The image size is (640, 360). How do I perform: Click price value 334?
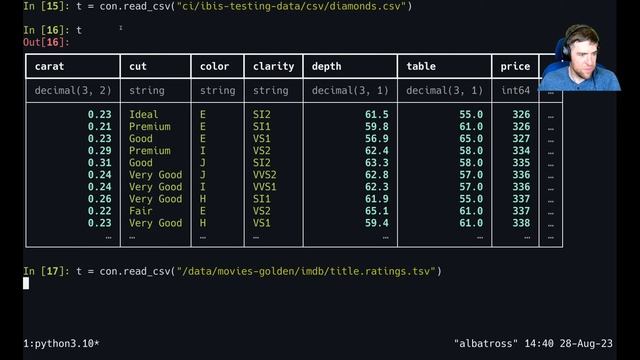click(521, 151)
